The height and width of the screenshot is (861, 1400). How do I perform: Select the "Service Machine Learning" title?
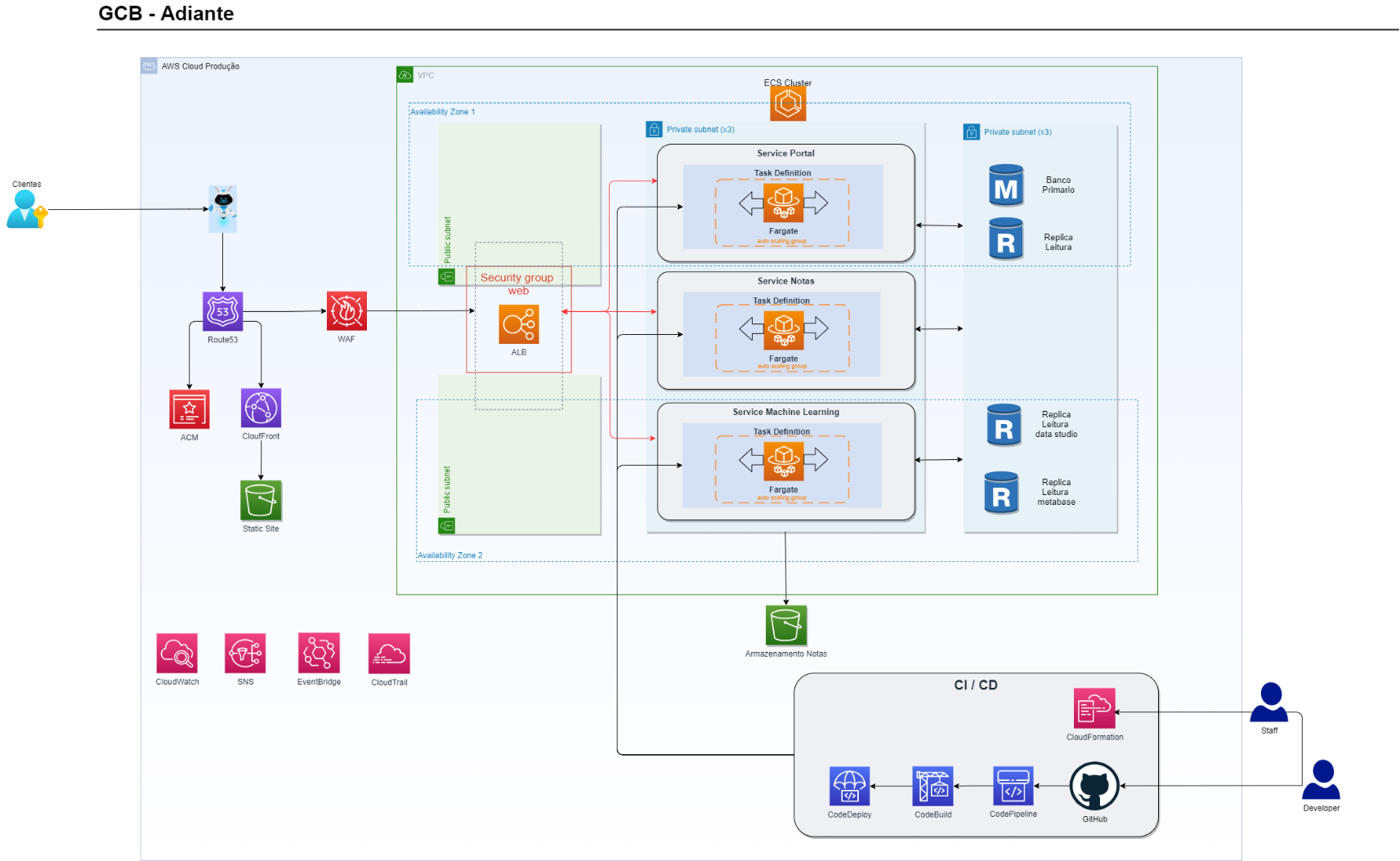(x=786, y=413)
